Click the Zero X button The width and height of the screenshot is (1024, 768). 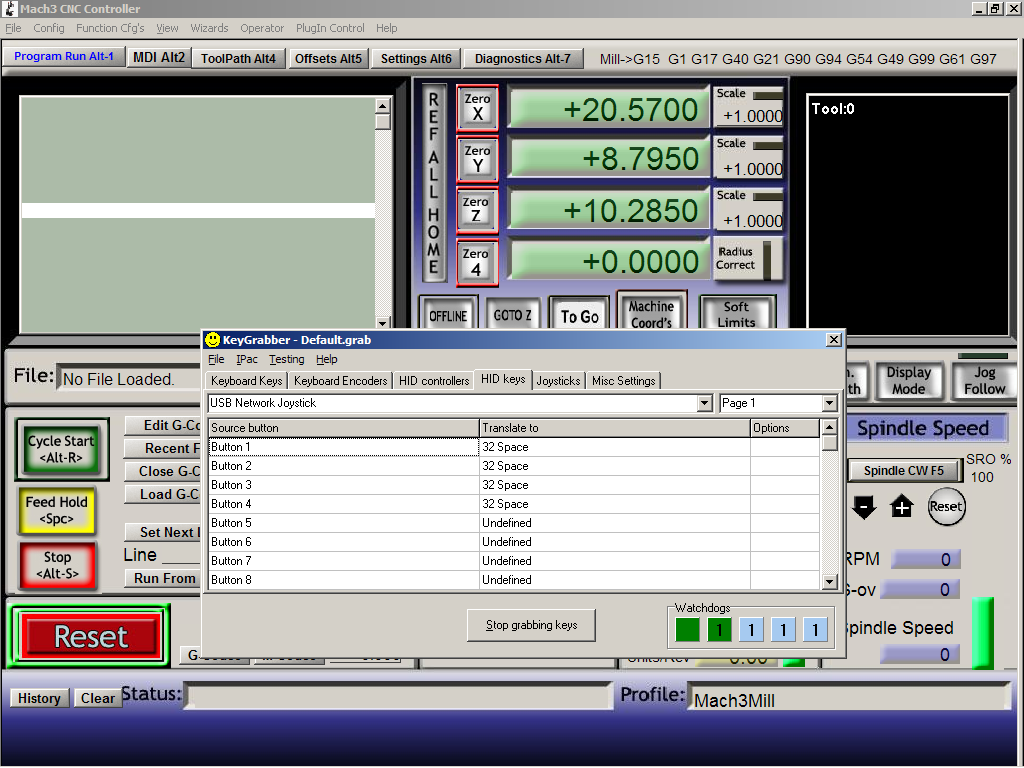[x=477, y=107]
